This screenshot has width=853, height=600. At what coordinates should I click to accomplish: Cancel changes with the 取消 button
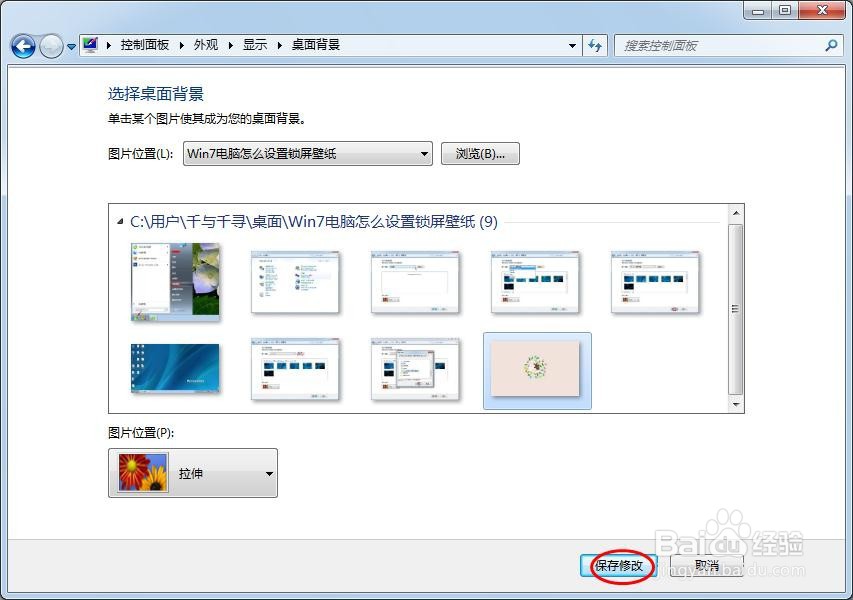(706, 565)
